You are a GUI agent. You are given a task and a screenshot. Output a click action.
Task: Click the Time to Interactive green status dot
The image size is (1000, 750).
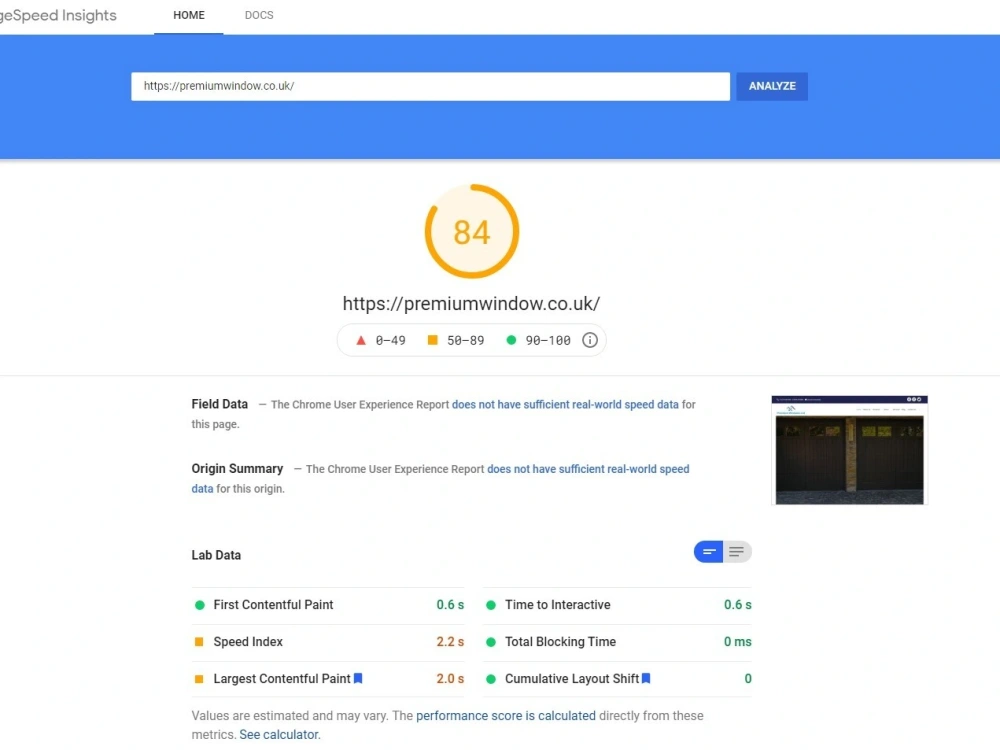490,605
